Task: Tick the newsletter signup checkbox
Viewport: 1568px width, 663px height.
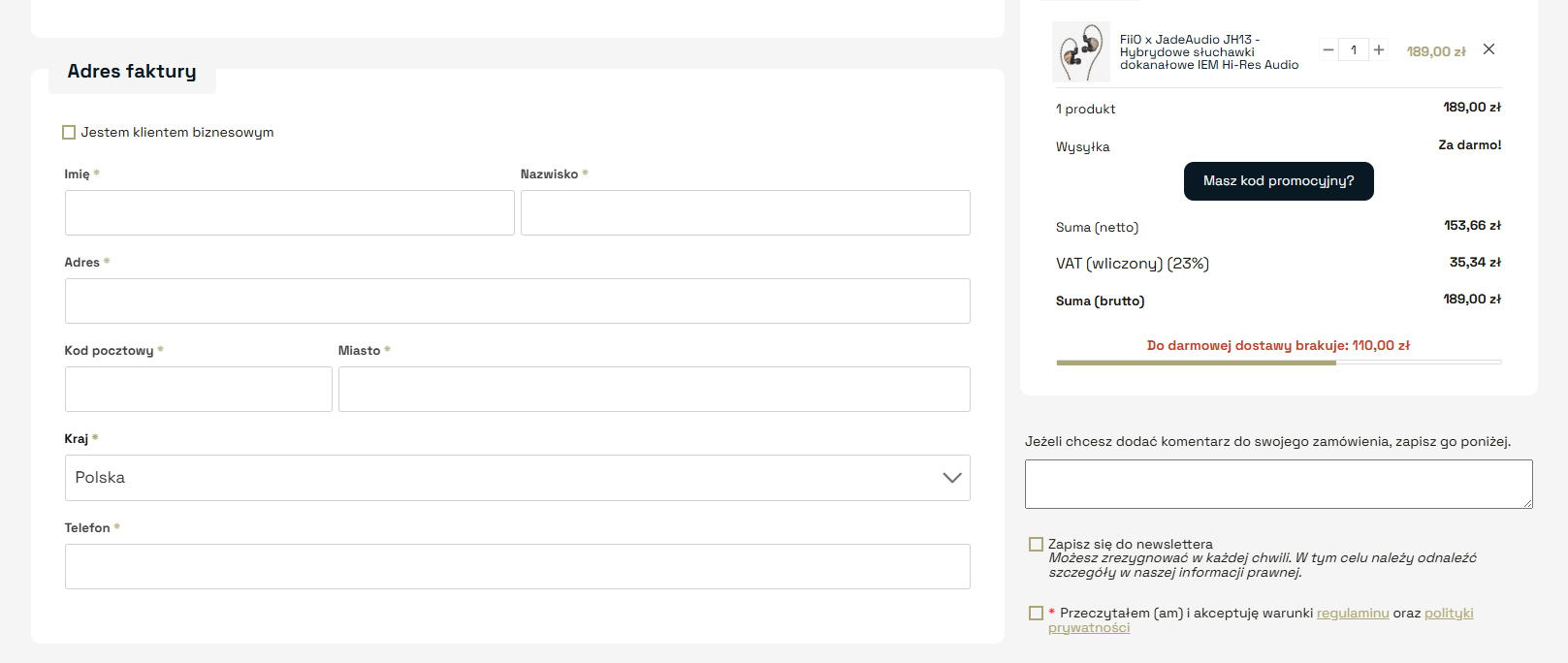Action: click(x=1036, y=545)
